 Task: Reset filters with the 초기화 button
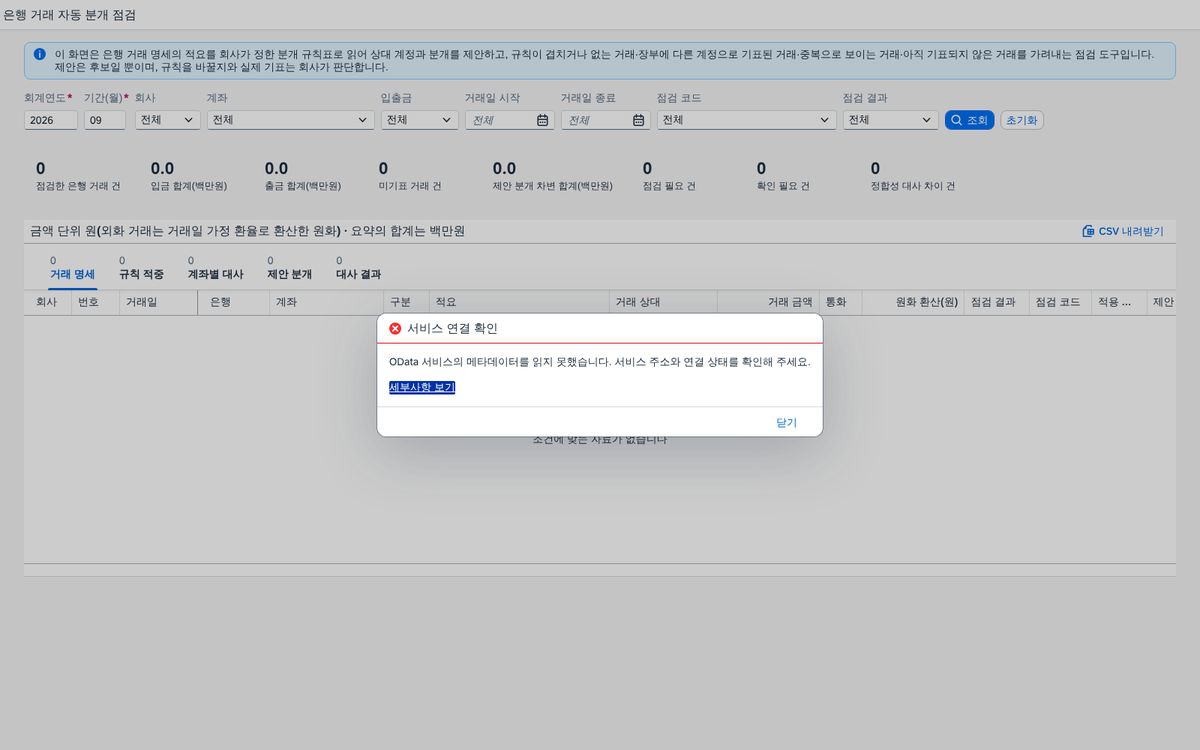[x=1022, y=120]
